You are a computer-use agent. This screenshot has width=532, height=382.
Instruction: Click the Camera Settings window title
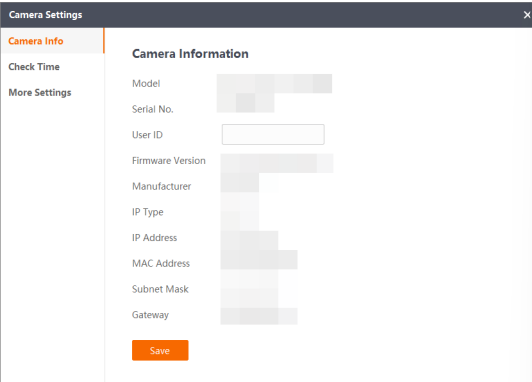tap(45, 15)
